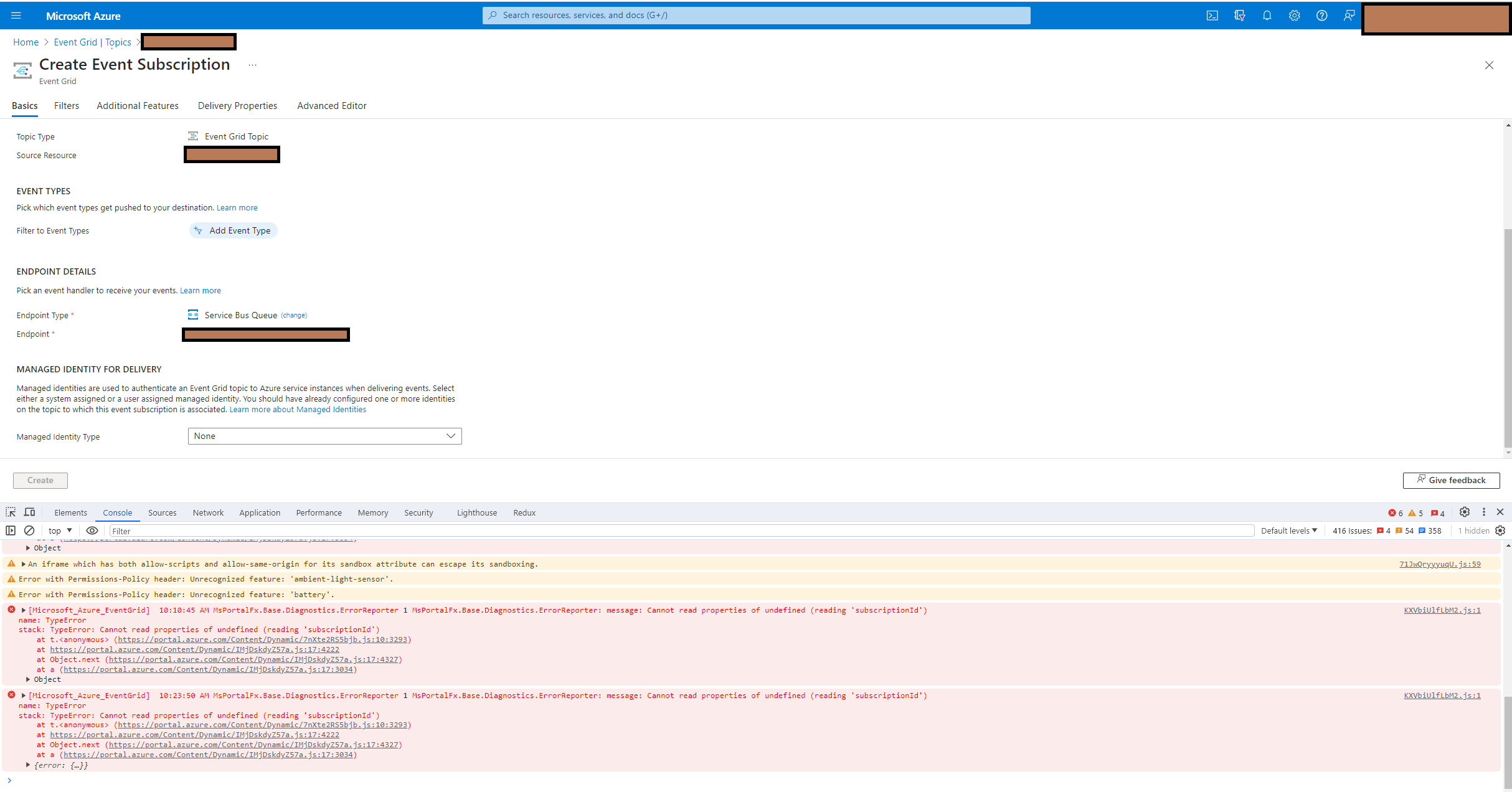Viewport: 1512px width, 792px height.
Task: Toggle the DevTools device toolbar icon
Action: click(x=29, y=512)
